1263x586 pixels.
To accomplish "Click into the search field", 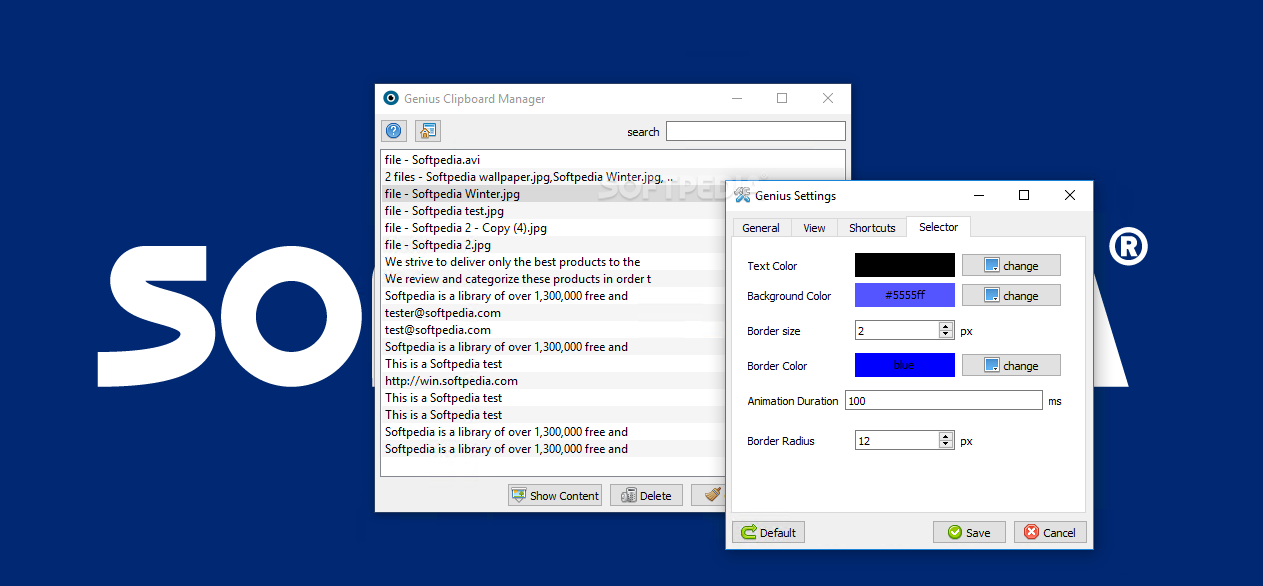I will (756, 131).
